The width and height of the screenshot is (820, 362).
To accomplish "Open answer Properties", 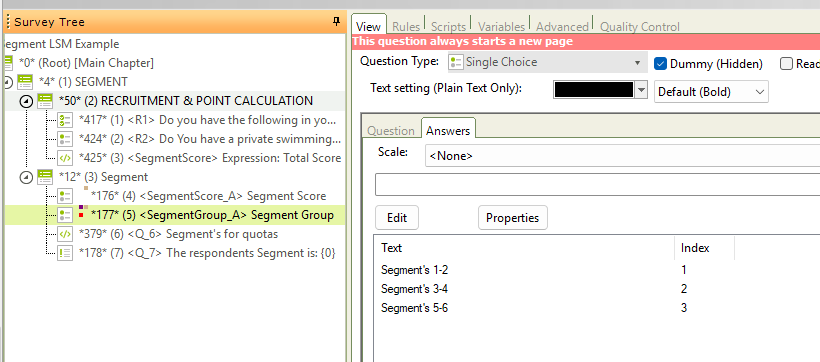I will click(512, 218).
